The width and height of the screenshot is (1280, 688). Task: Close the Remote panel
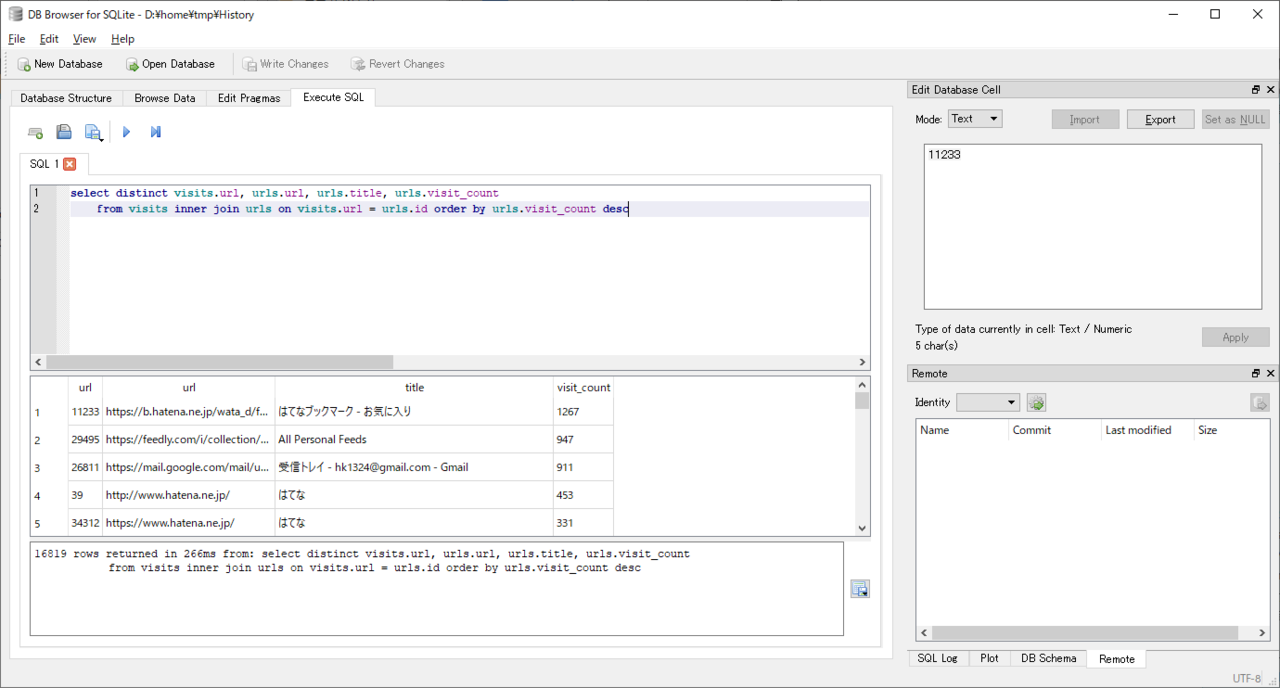coord(1271,374)
